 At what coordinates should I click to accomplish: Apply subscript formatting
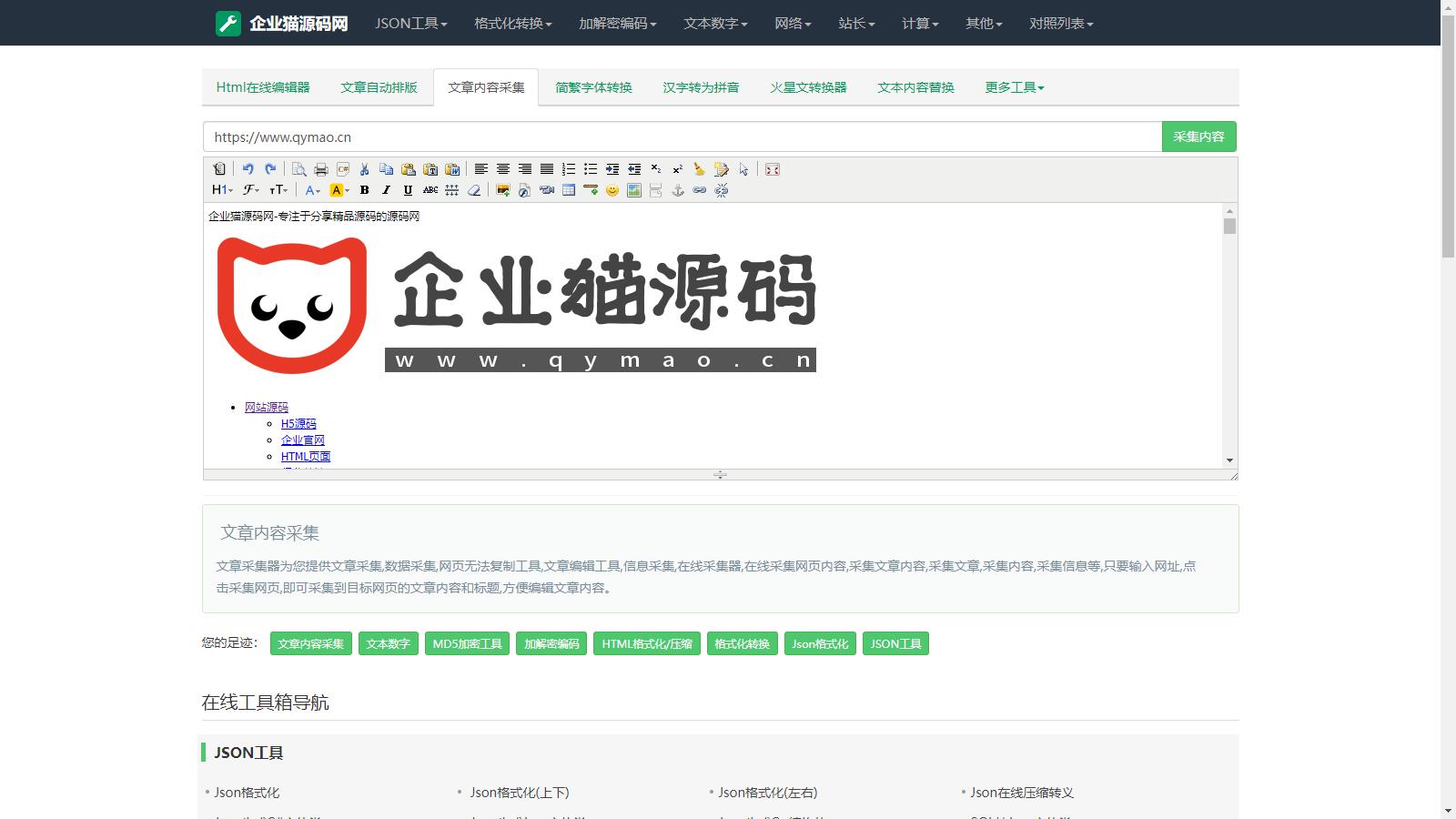click(x=656, y=169)
